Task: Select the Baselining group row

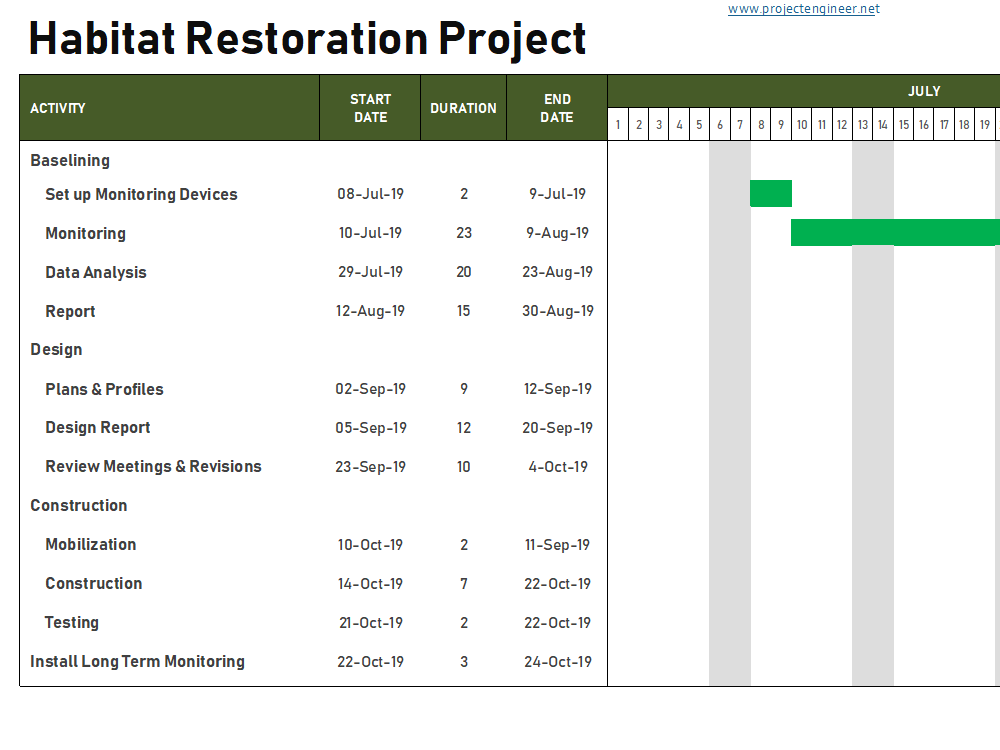Action: pos(70,161)
